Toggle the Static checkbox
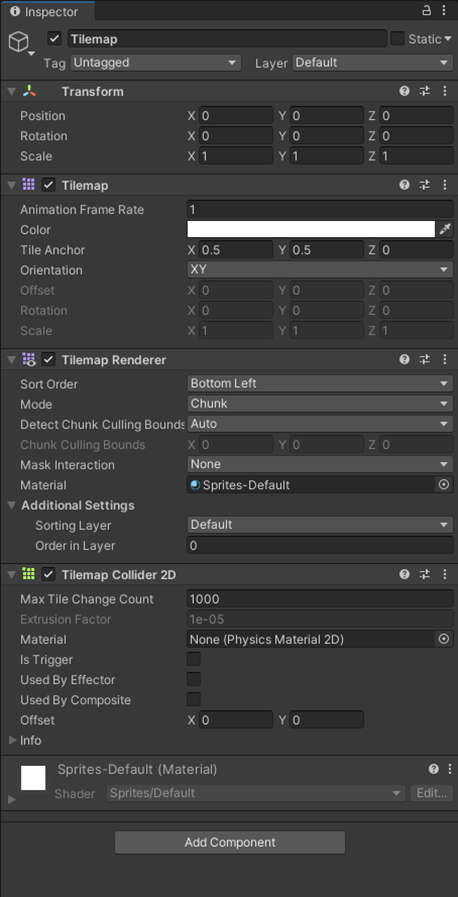 pos(397,39)
